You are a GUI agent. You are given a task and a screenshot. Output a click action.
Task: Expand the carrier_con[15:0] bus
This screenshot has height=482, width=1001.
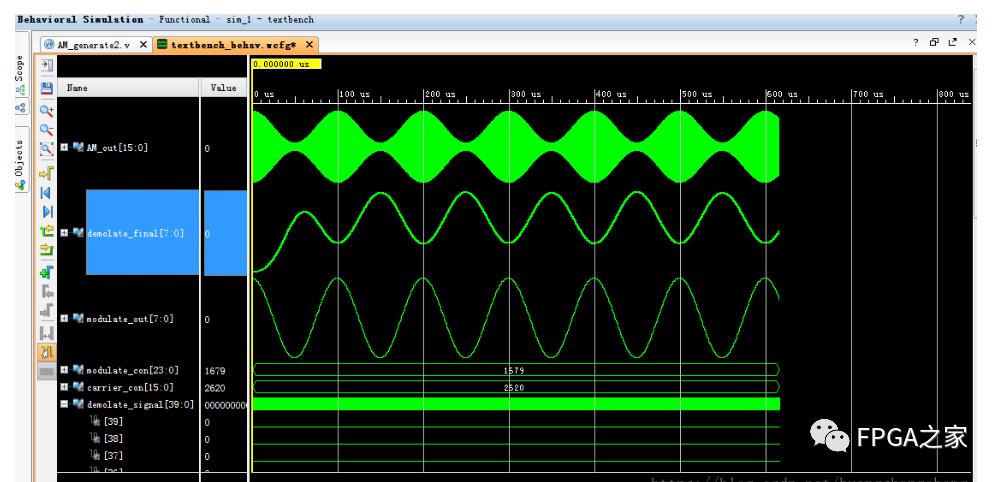pos(65,387)
